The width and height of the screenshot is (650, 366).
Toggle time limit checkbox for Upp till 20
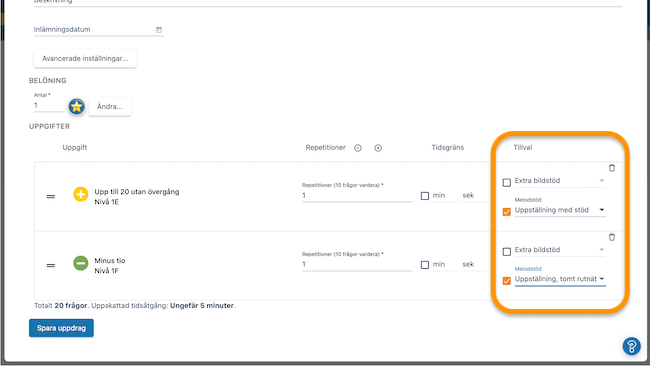[424, 196]
